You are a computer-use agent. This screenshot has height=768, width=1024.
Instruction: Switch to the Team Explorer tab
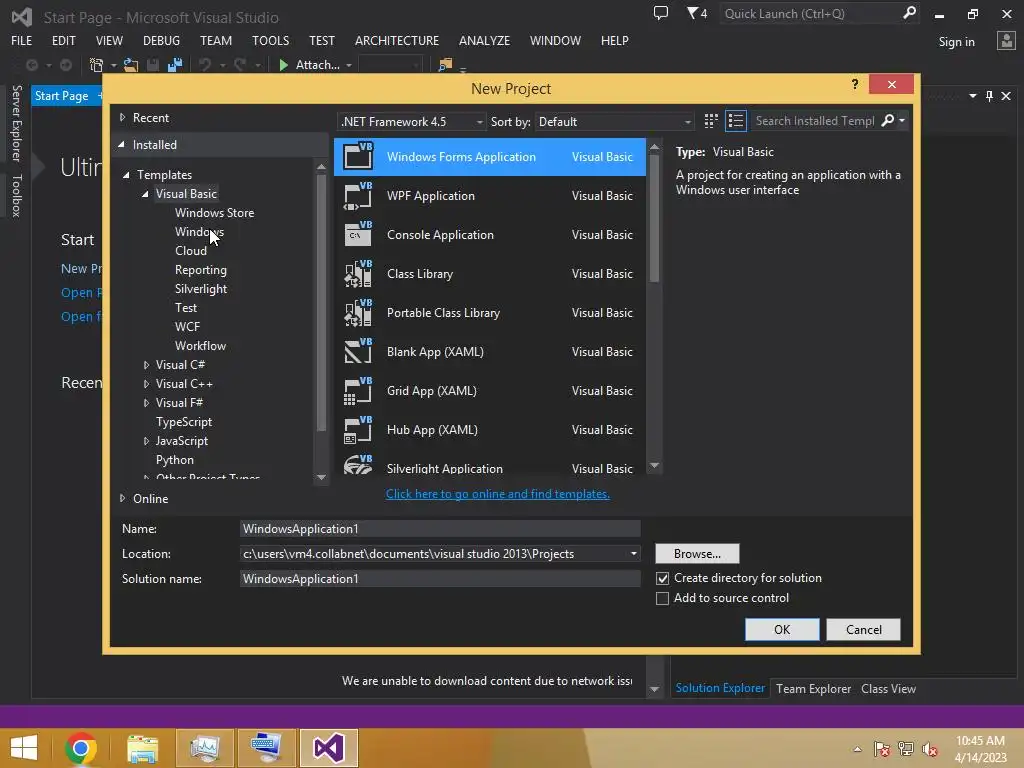813,688
